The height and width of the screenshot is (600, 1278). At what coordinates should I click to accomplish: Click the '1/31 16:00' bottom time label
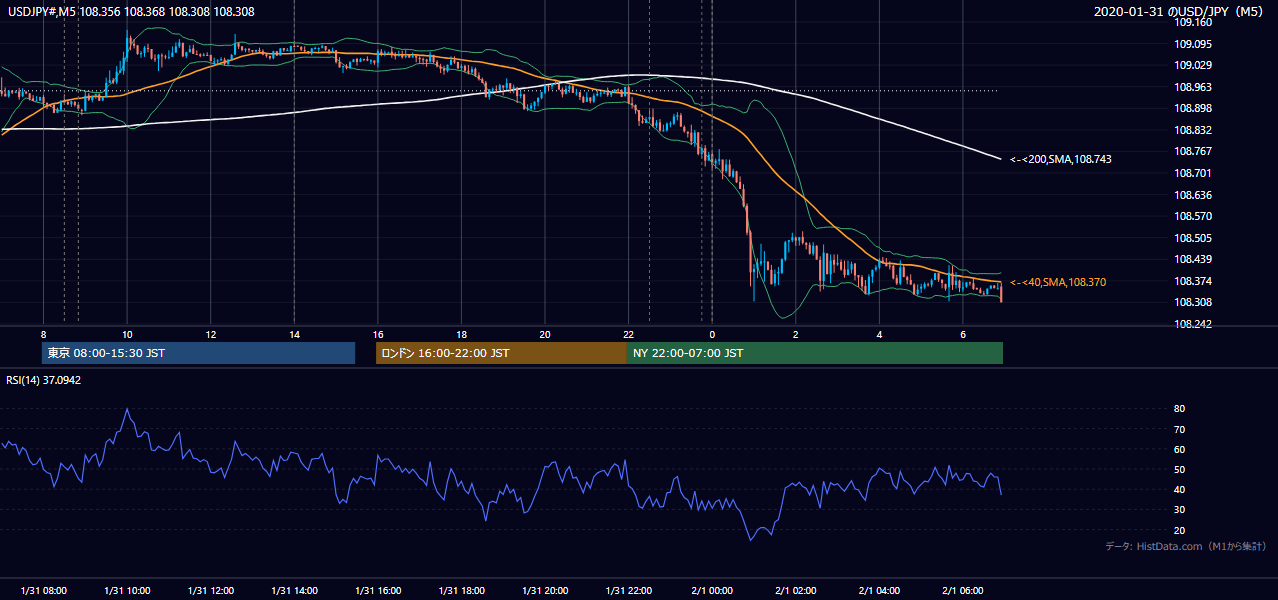[x=377, y=591]
